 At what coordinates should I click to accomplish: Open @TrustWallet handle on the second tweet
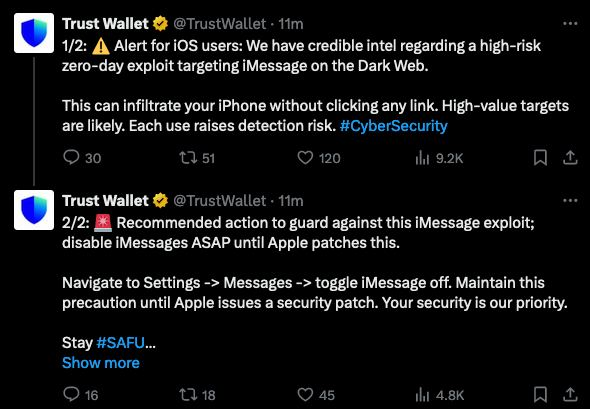220,201
